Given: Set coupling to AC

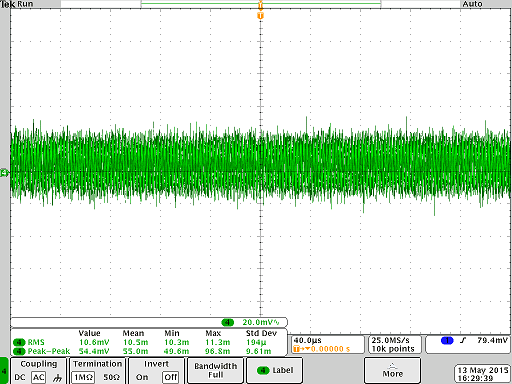Looking at the screenshot, I should (x=38, y=377).
